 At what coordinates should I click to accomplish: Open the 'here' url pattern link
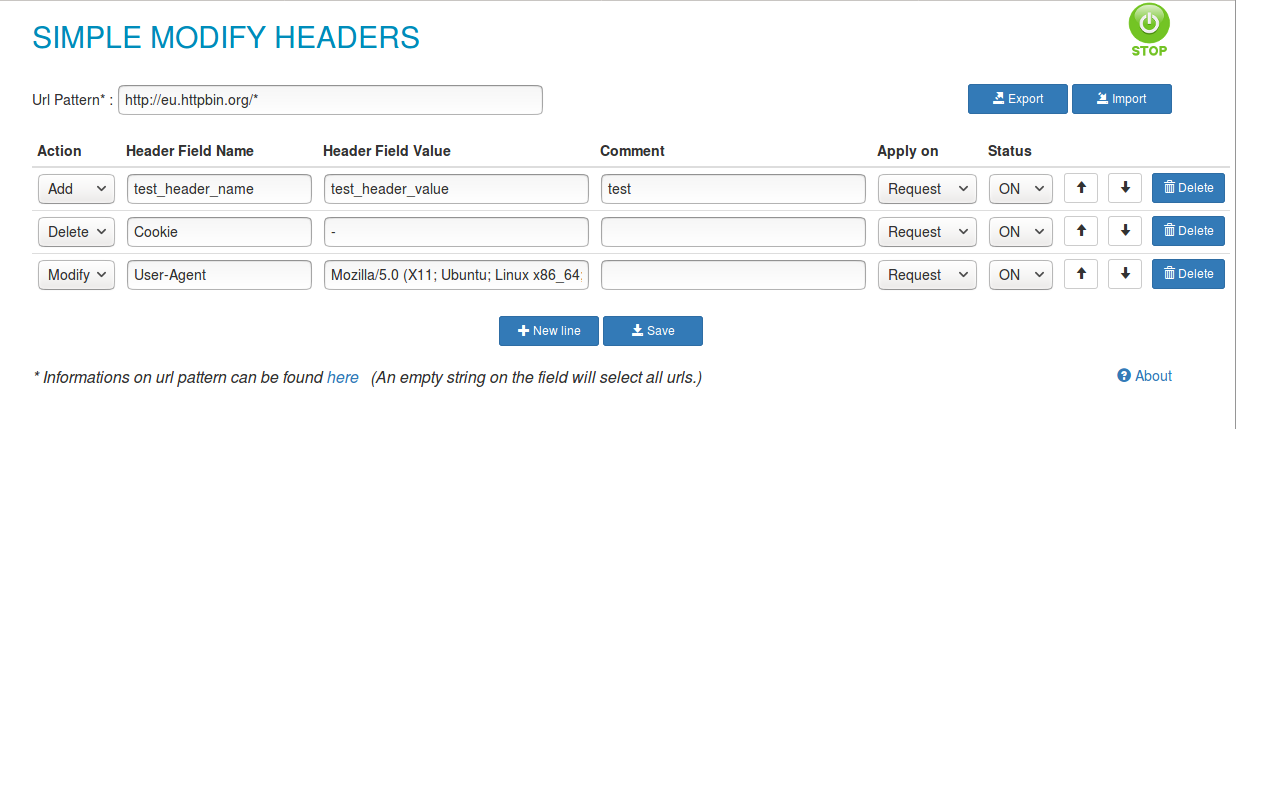[x=343, y=378]
